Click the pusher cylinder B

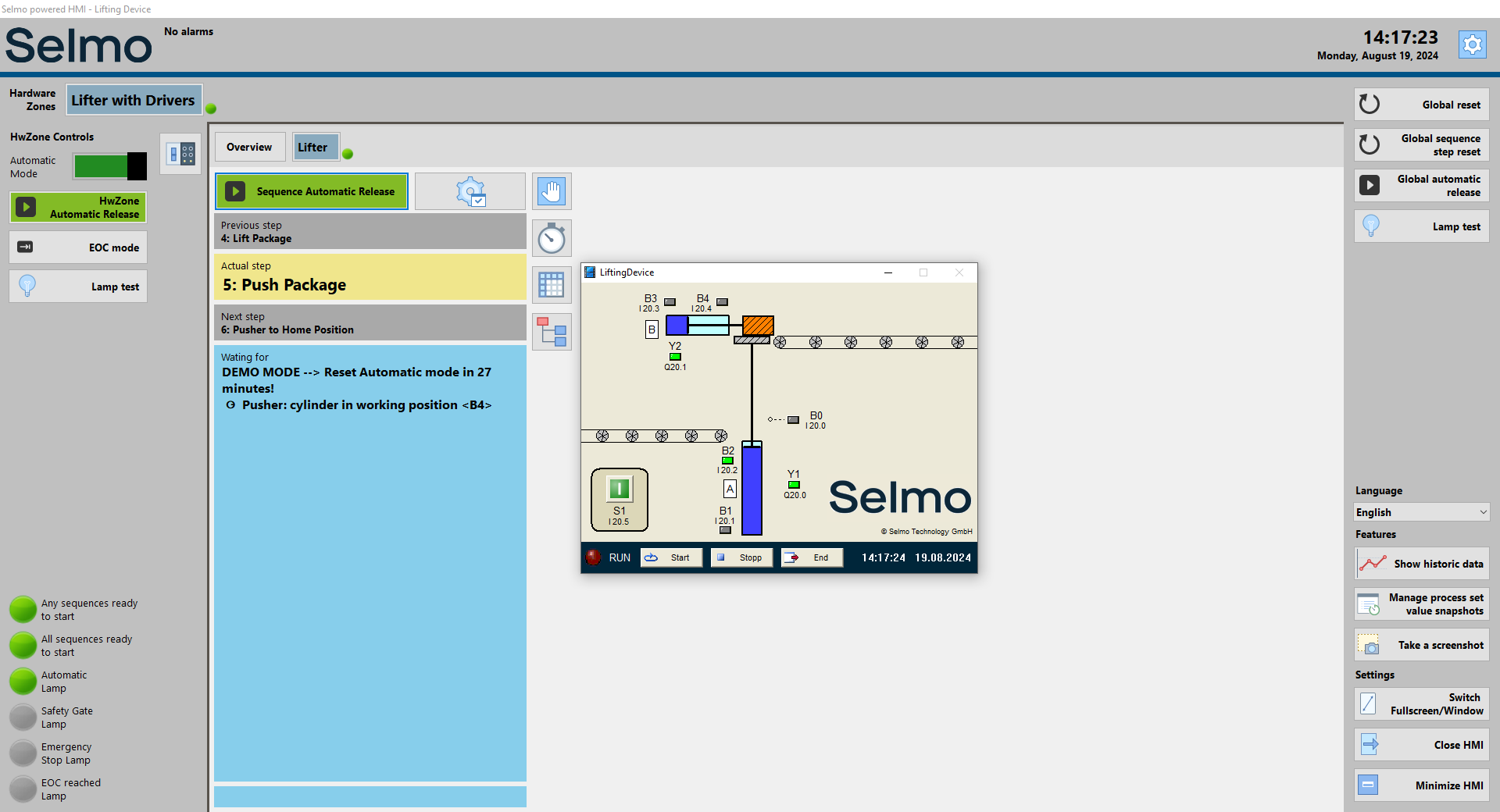[697, 325]
